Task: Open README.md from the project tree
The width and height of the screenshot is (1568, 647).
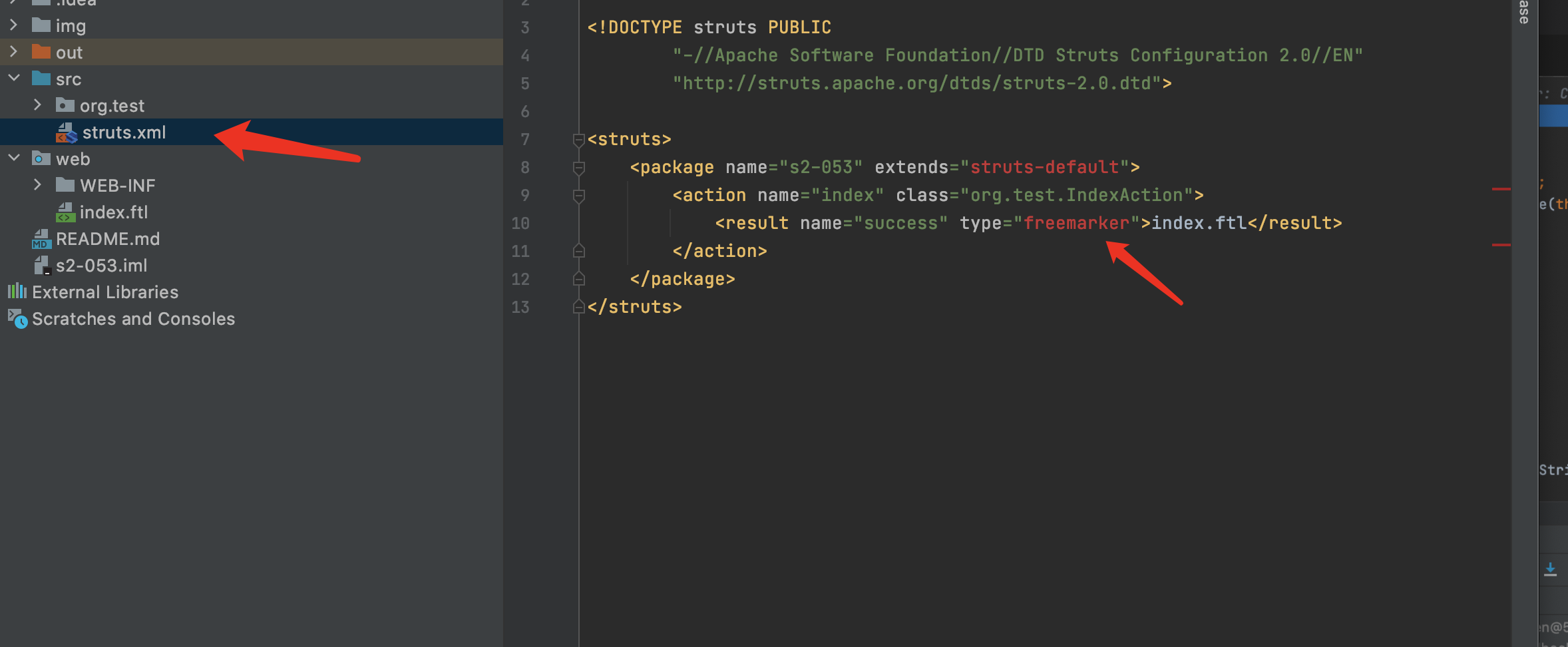Action: (x=108, y=239)
